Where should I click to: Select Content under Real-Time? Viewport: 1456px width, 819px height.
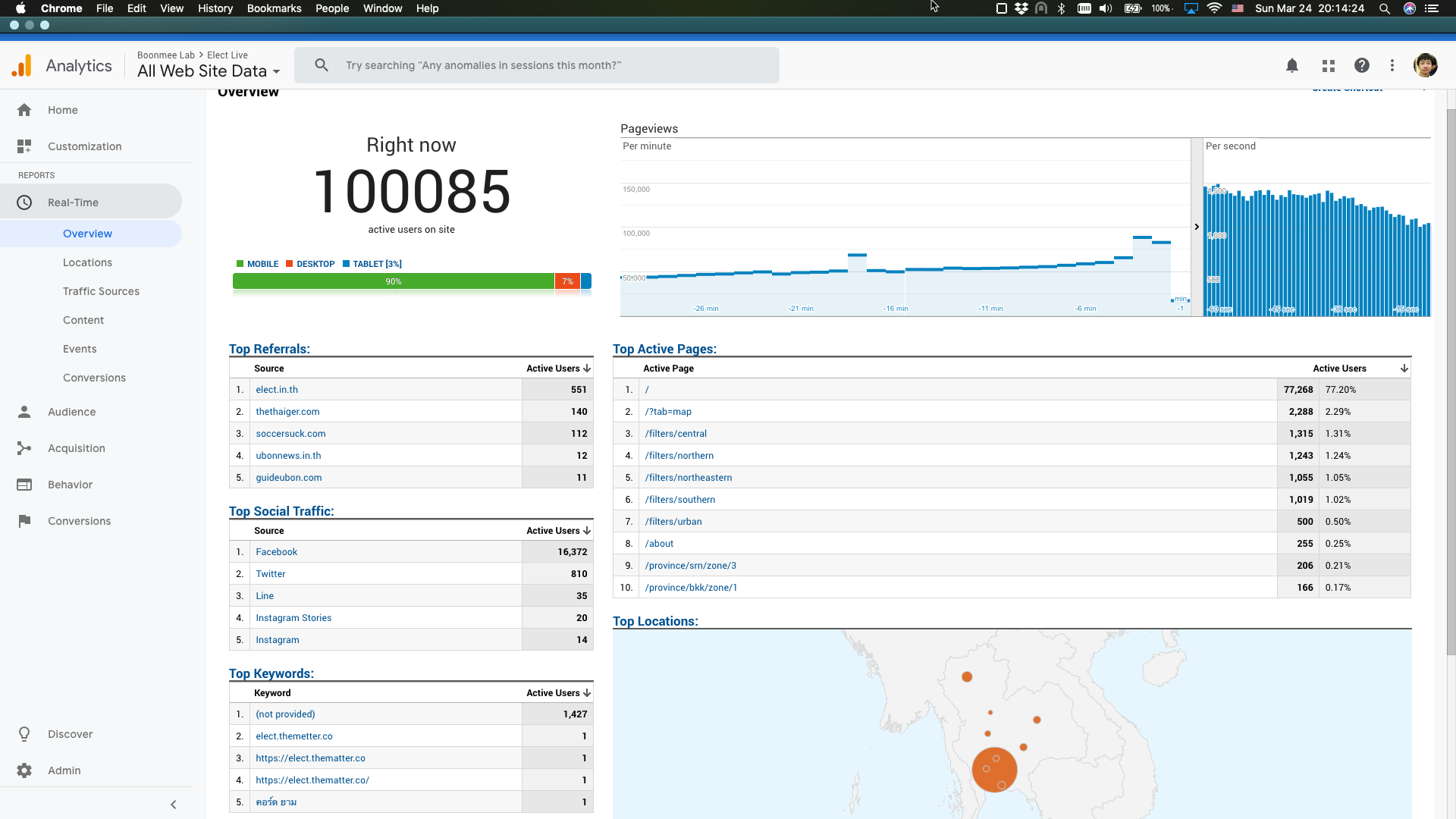[x=83, y=320]
